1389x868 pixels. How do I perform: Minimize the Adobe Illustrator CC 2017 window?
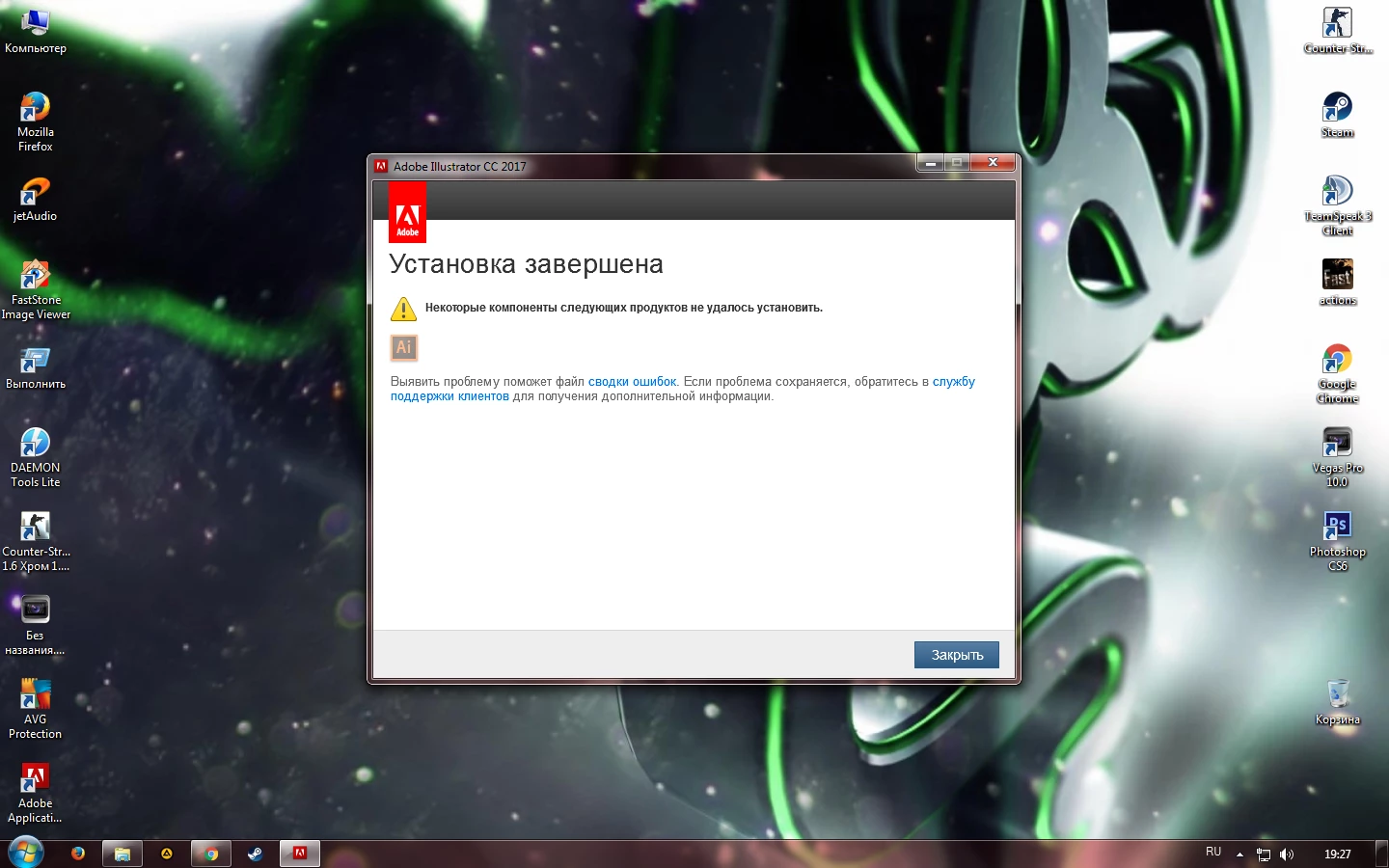(x=930, y=163)
